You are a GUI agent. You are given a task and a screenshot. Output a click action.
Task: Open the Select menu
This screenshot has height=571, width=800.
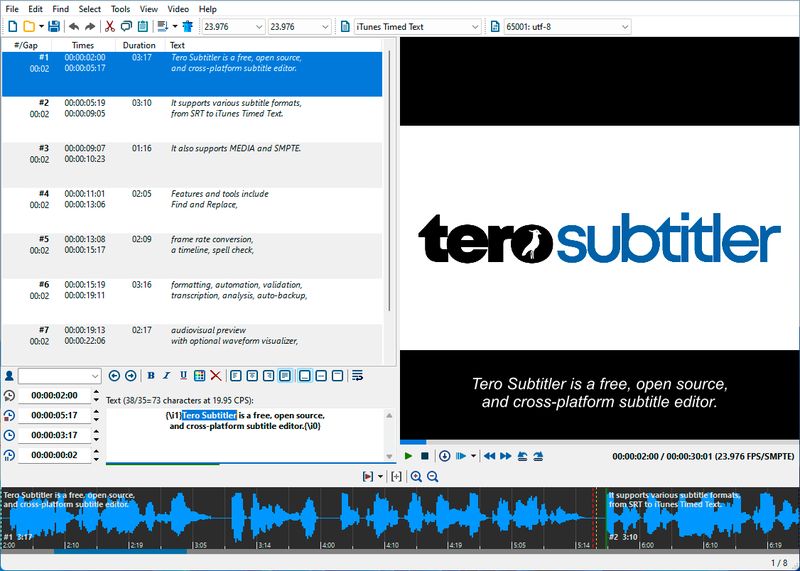90,9
